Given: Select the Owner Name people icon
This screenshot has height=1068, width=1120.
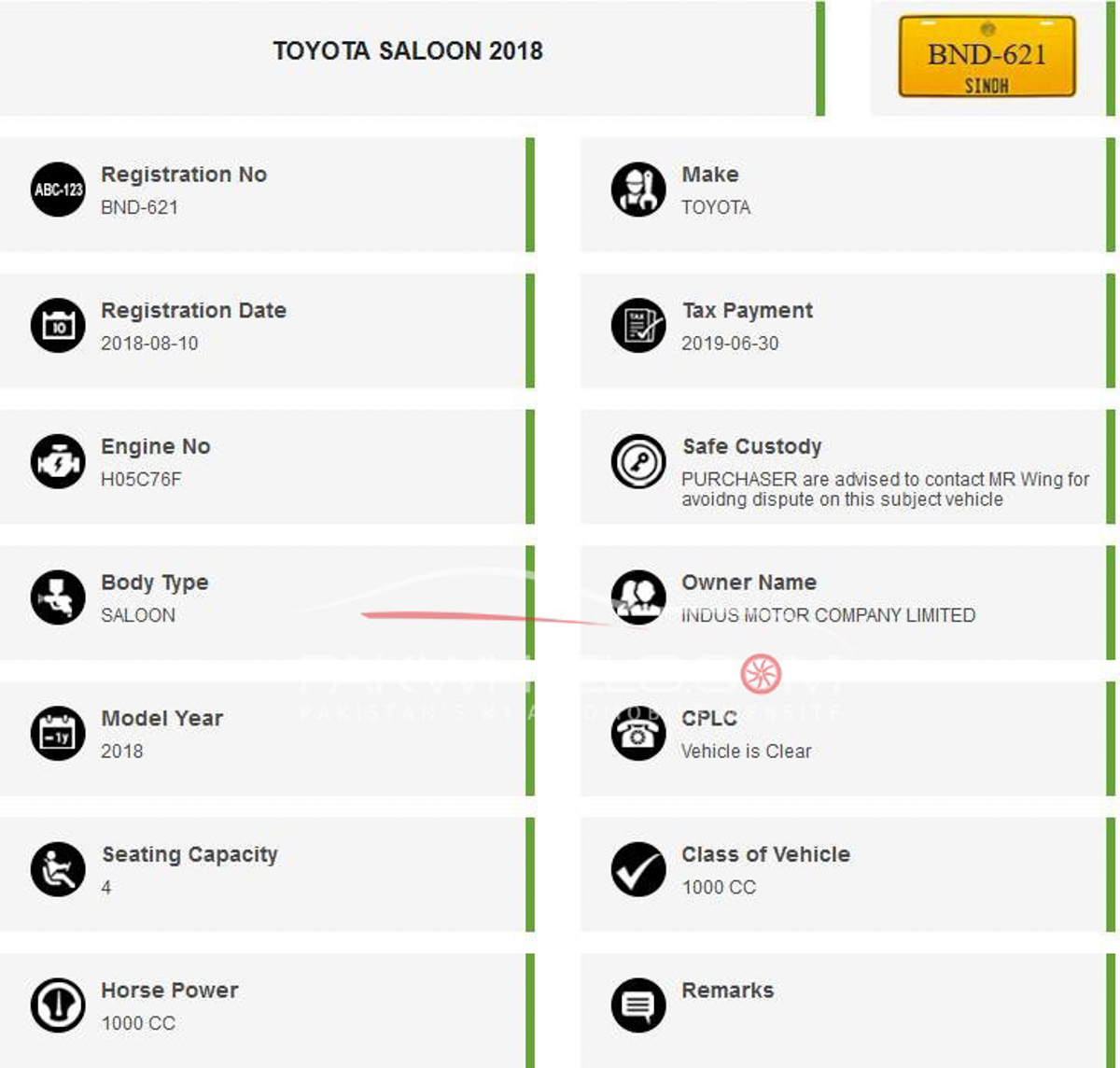Looking at the screenshot, I should click(x=638, y=598).
